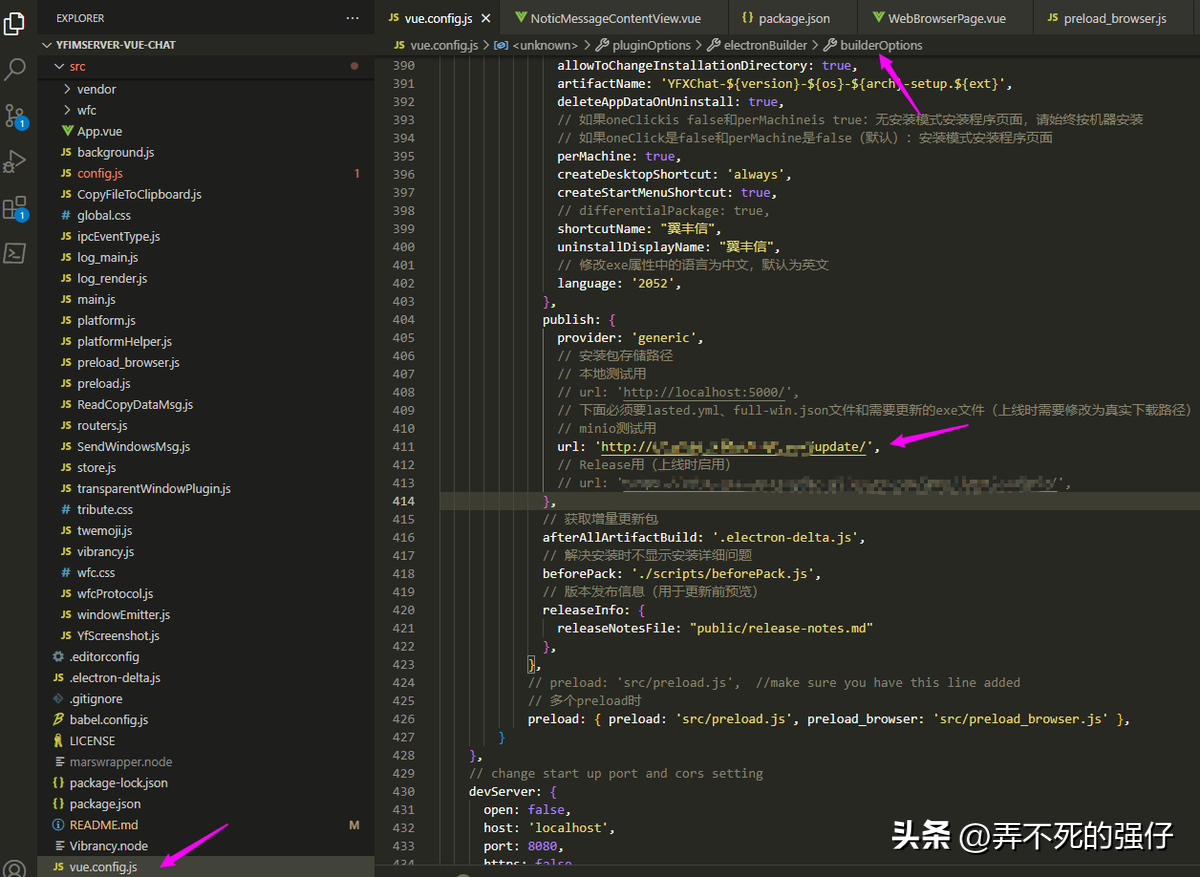Open the Accounts icon at bottom left
The image size is (1200, 877).
(x=15, y=868)
